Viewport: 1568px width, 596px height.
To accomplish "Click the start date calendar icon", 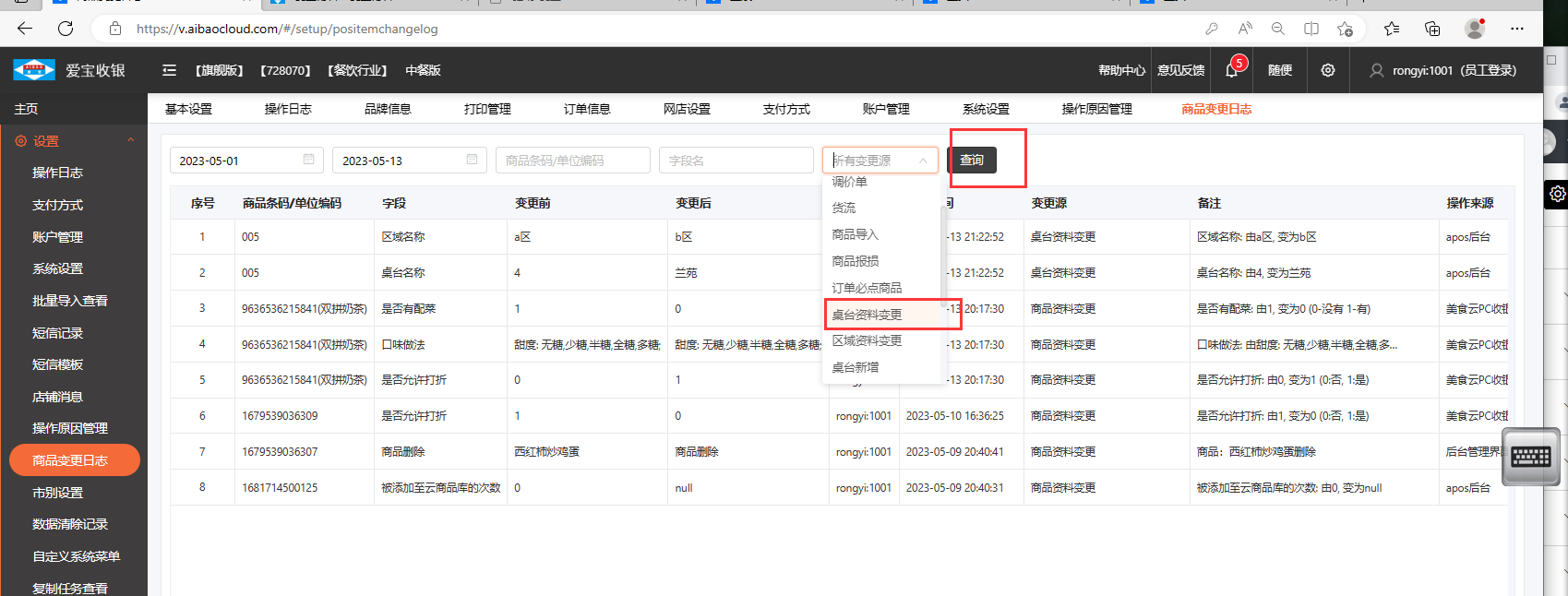I will (308, 160).
